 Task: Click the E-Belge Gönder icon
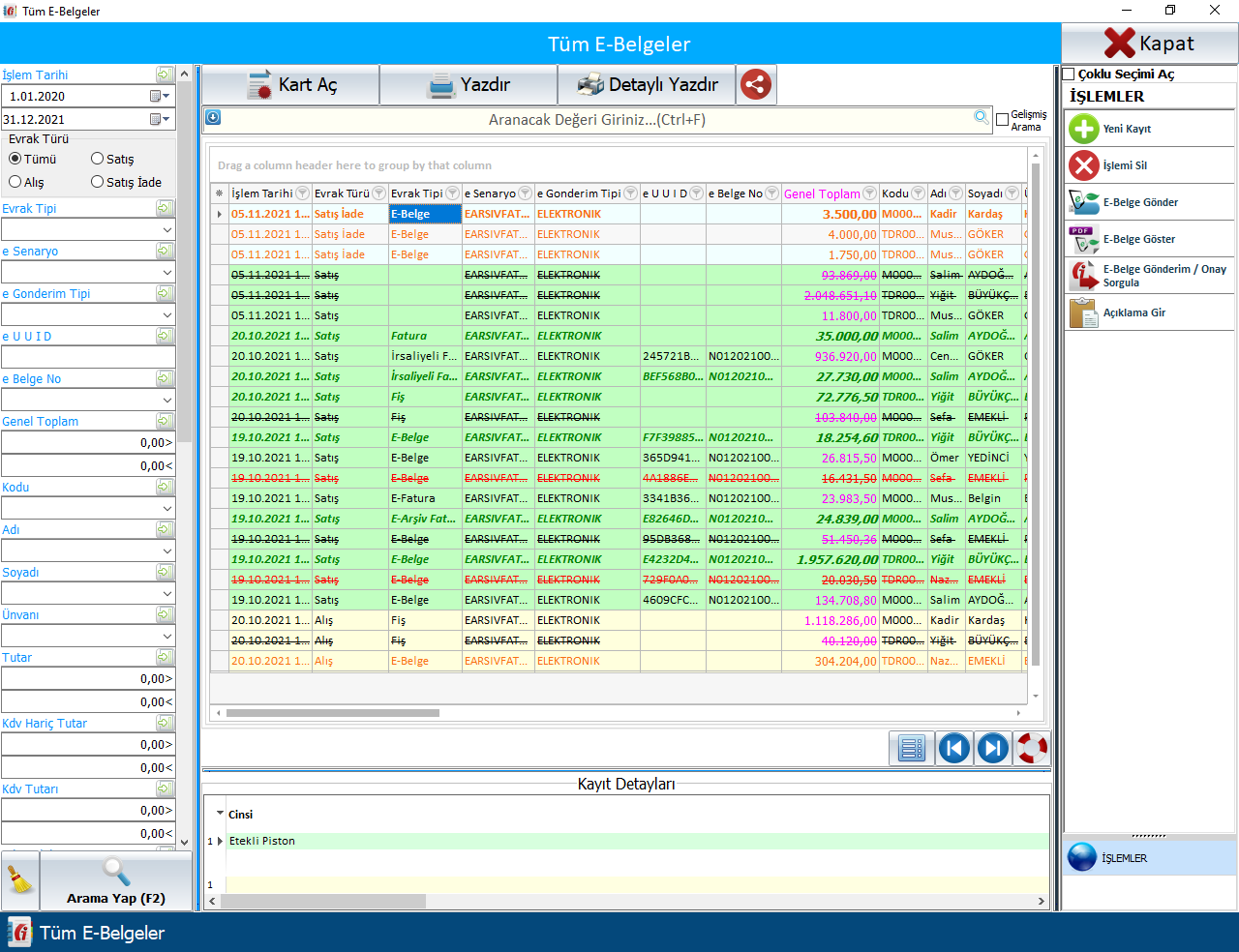1083,202
